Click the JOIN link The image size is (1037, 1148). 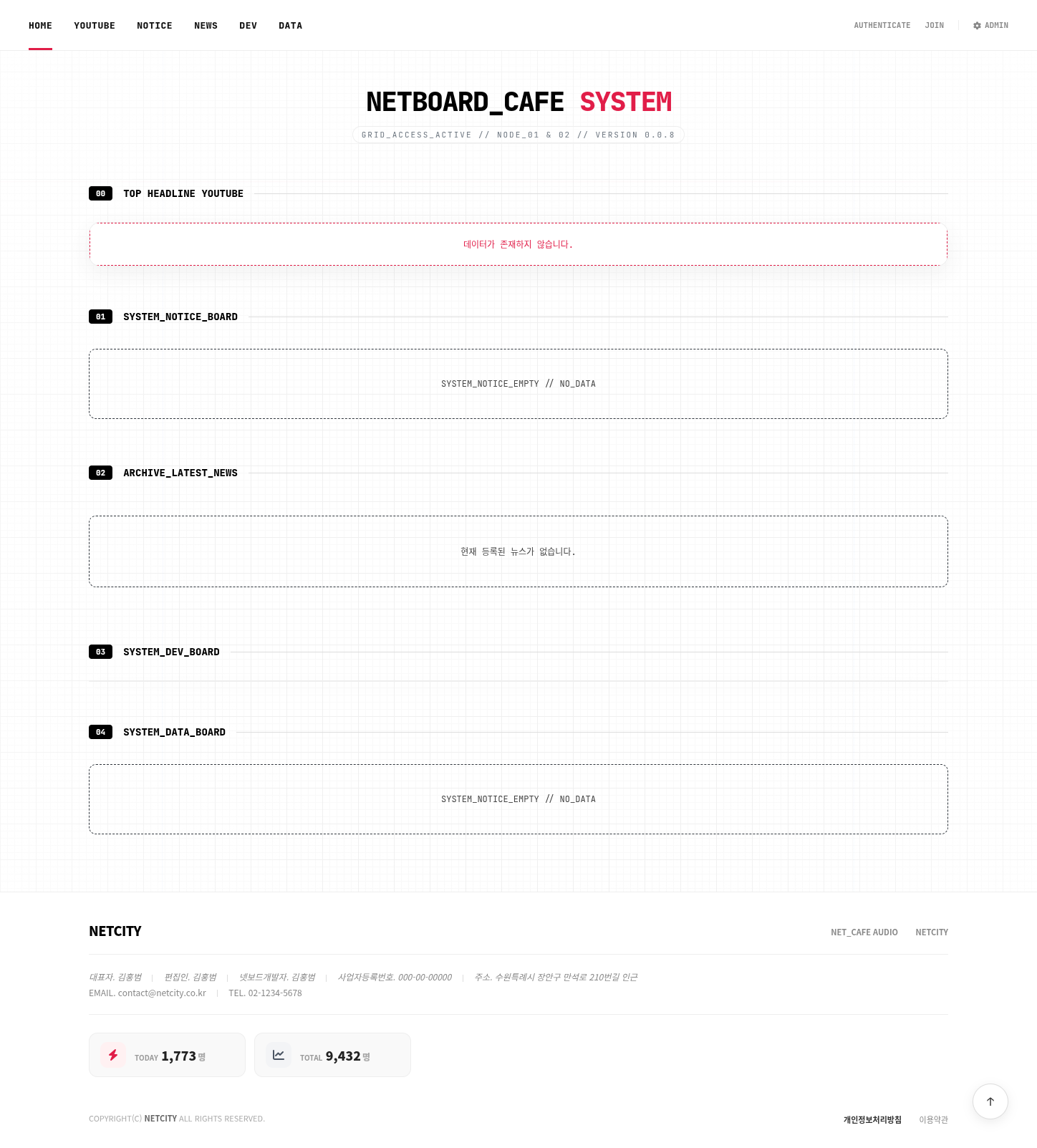pyautogui.click(x=934, y=26)
